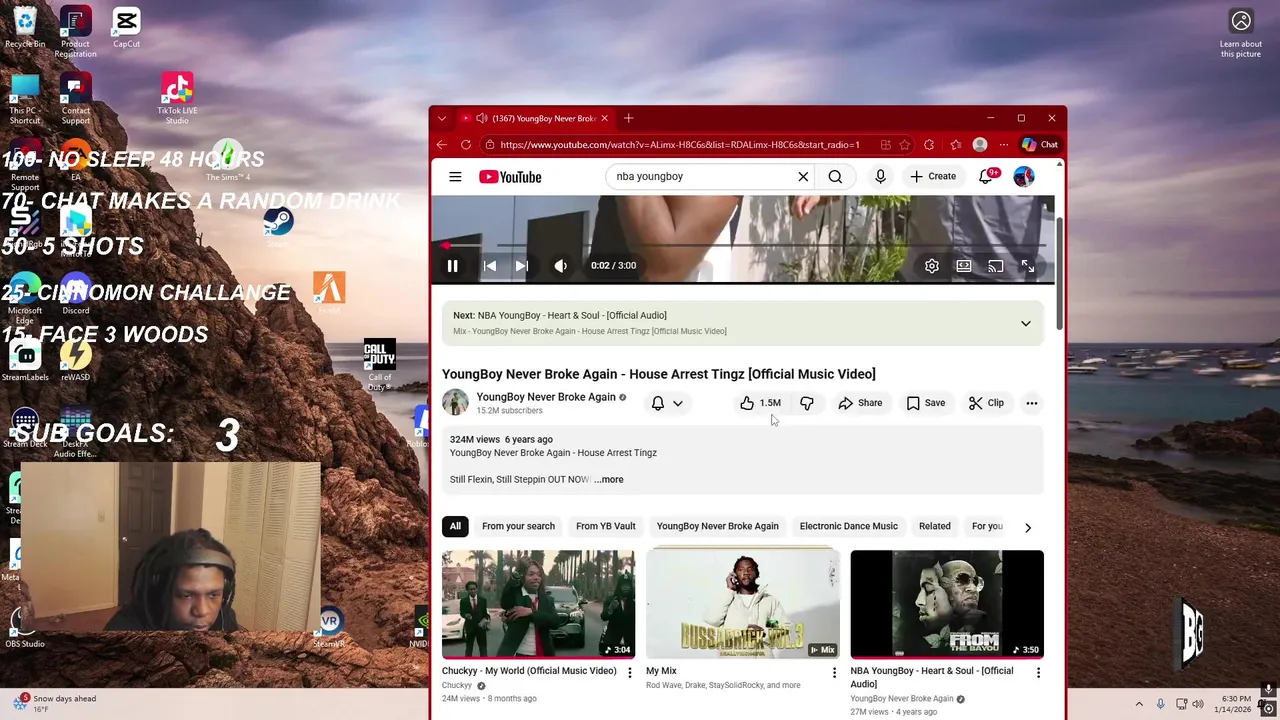Open Copilot Chat in browser

coord(1039,145)
